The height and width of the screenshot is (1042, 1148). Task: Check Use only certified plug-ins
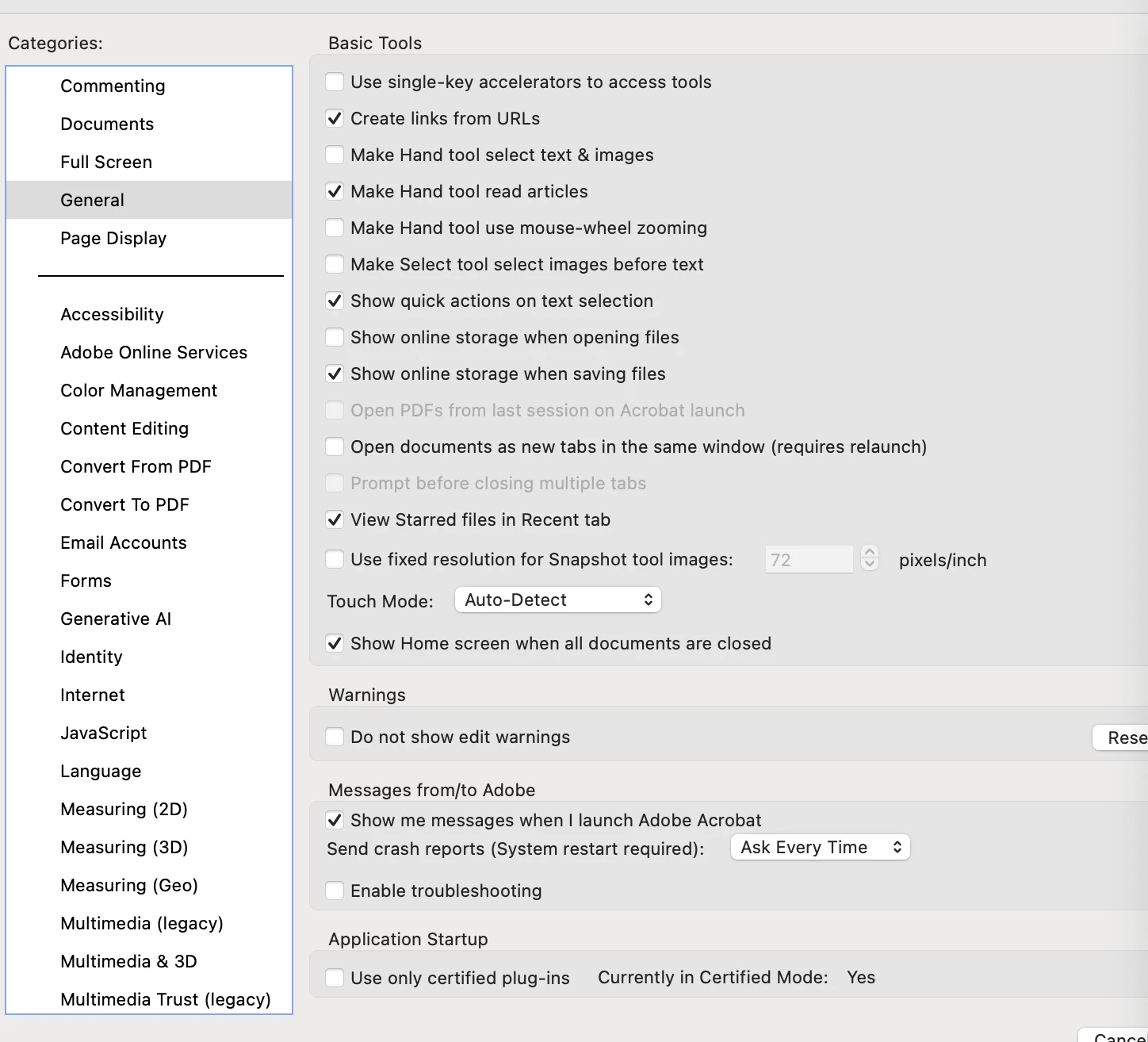[x=335, y=978]
